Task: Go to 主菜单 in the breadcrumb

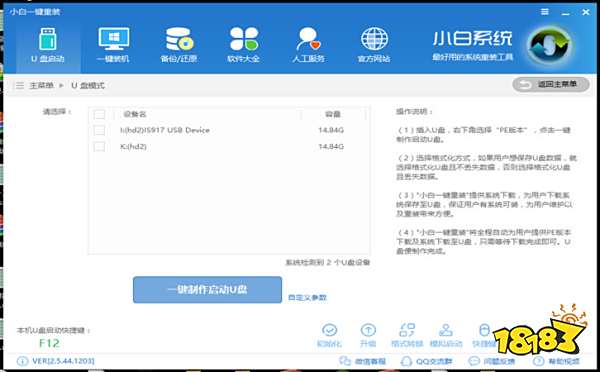Action: [41, 85]
